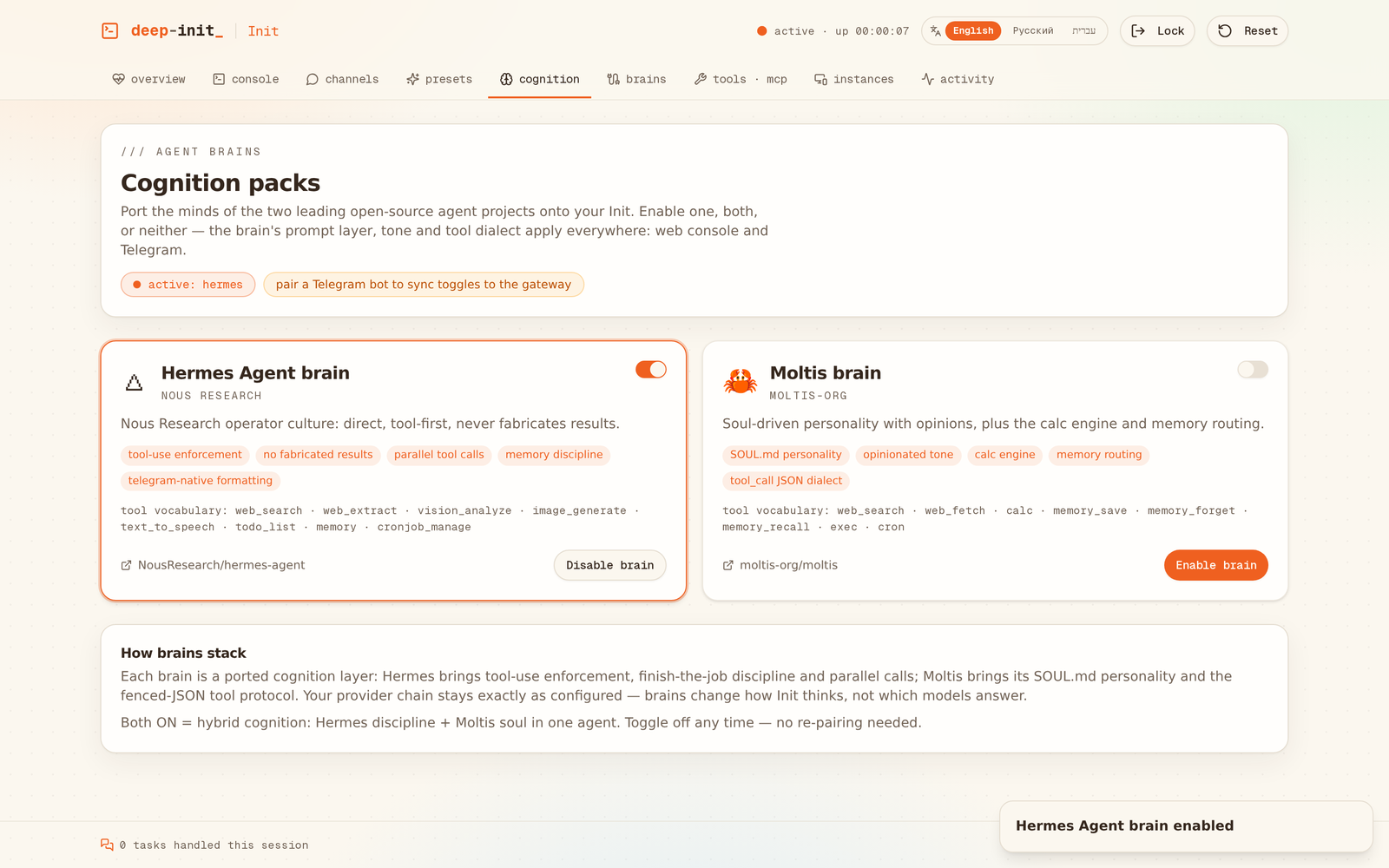This screenshot has height=868, width=1389.
Task: Select English language option
Action: point(973,31)
